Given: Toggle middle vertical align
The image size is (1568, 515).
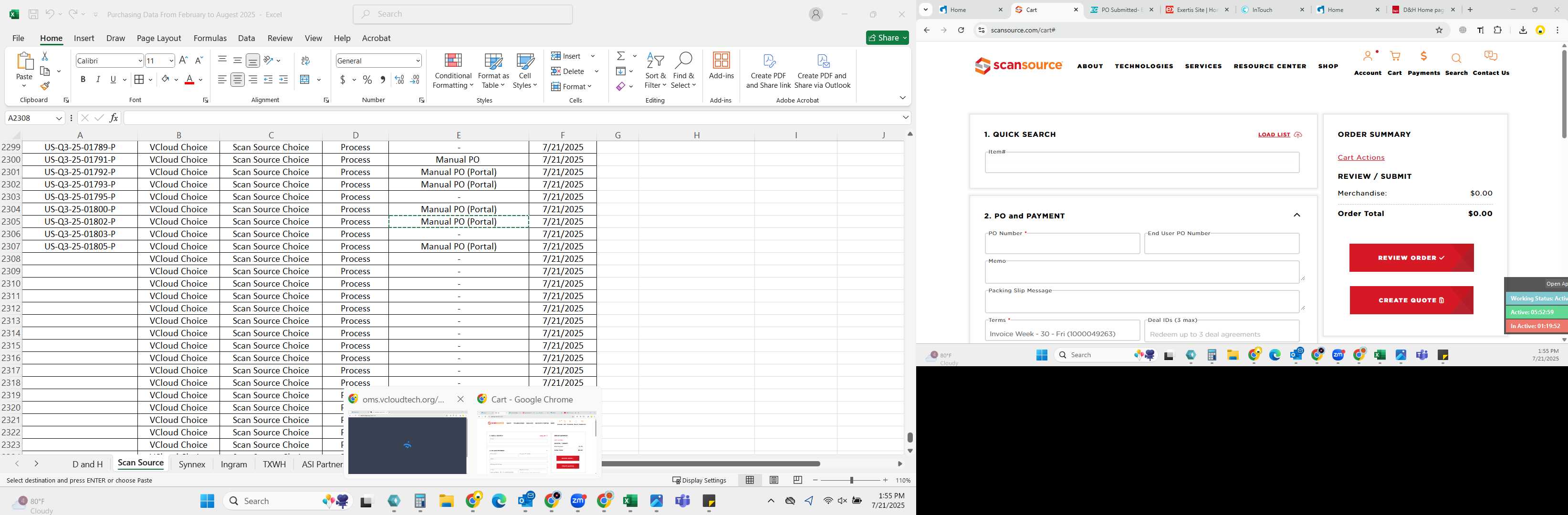Looking at the screenshot, I should pos(237,60).
